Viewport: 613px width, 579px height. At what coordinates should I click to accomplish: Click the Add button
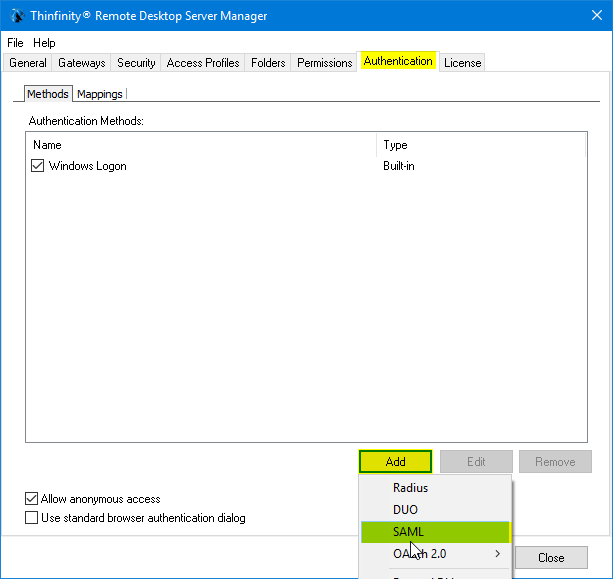pos(395,462)
